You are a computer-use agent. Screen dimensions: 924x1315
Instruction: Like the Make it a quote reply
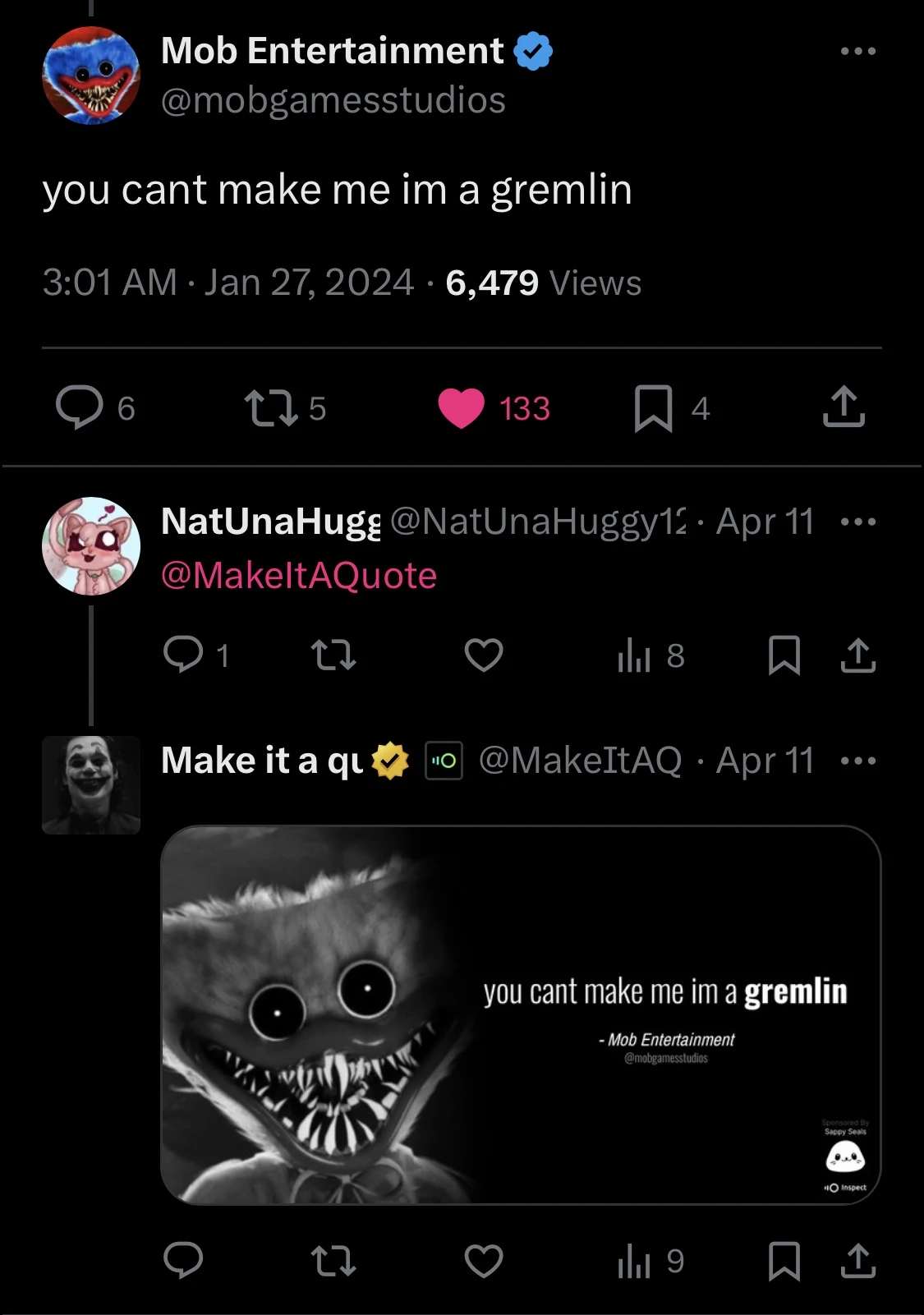click(x=484, y=1261)
